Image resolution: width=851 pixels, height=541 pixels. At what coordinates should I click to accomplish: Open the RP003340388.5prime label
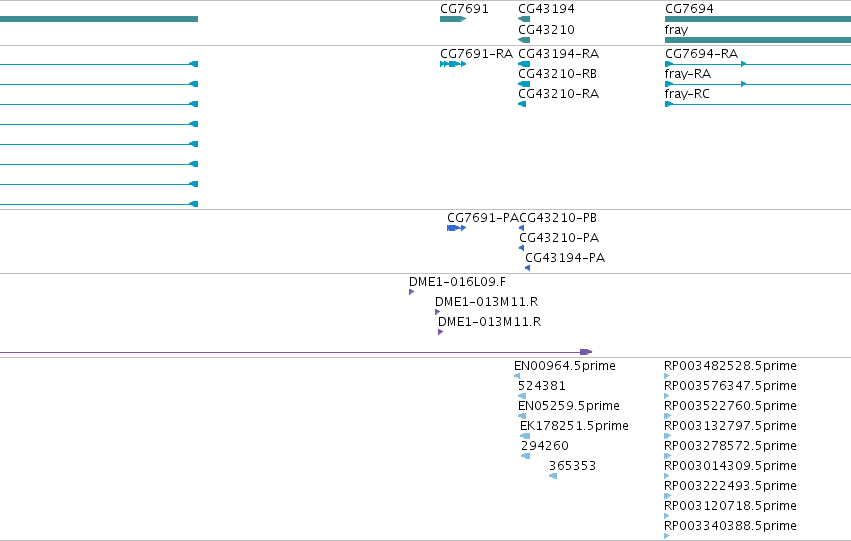[x=731, y=526]
